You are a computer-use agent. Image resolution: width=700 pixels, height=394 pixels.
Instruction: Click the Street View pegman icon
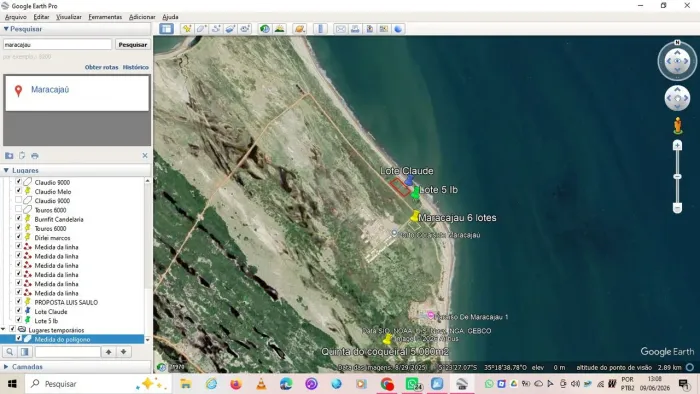click(x=678, y=125)
